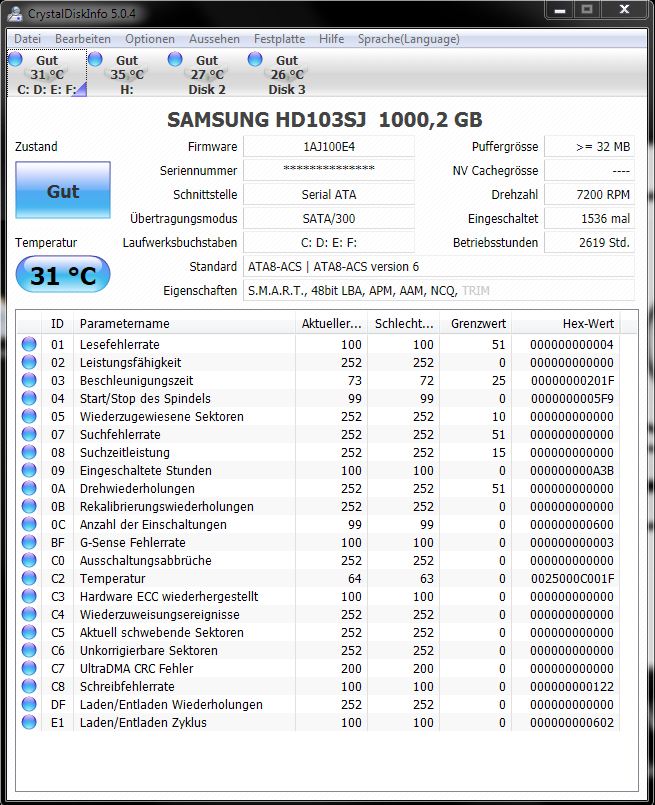Click the ID column header
The height and width of the screenshot is (805, 655).
click(x=57, y=323)
